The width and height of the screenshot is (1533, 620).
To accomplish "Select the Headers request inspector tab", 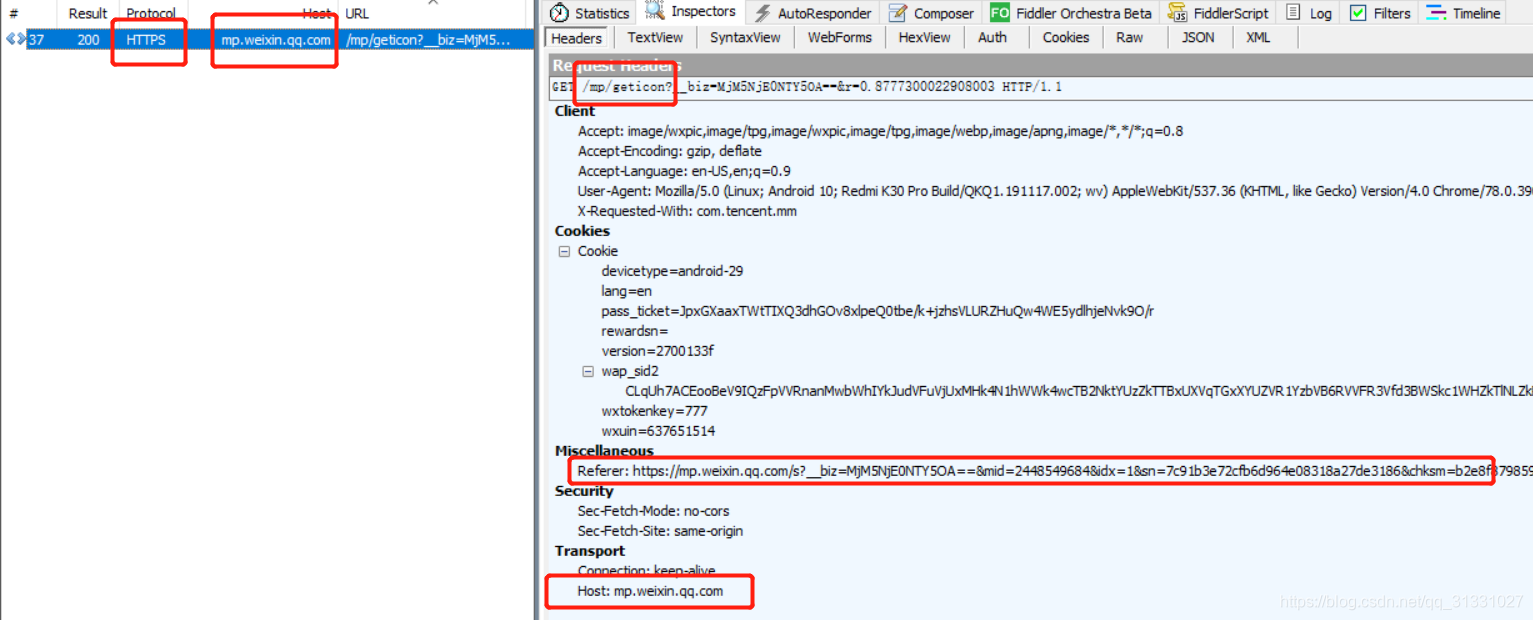I will coord(577,38).
